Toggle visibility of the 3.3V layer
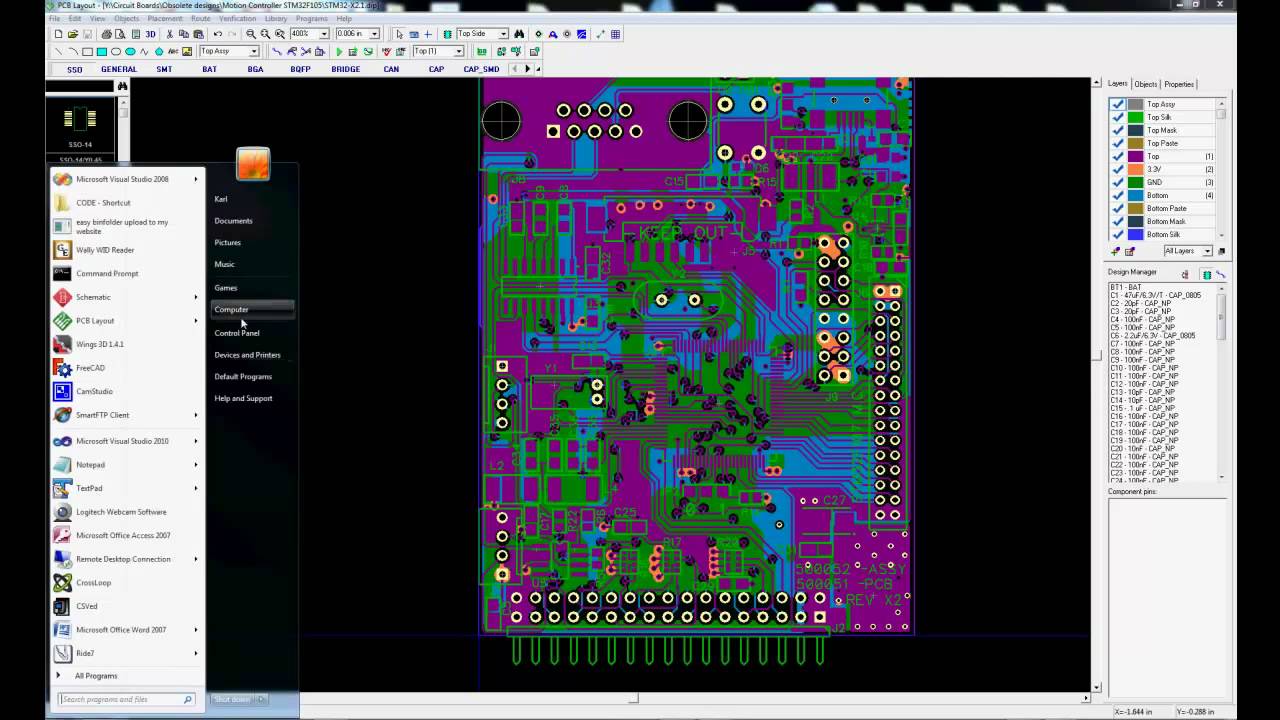 (x=1118, y=169)
